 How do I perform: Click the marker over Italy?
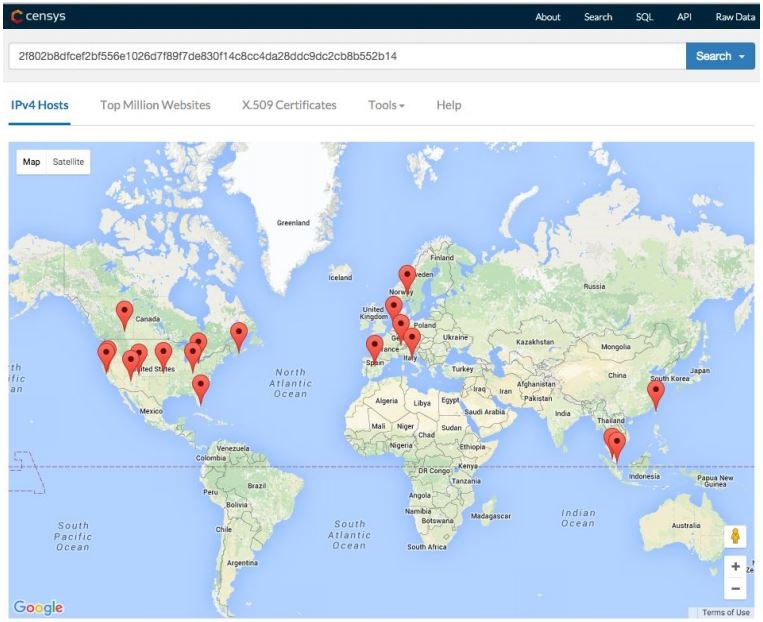412,342
